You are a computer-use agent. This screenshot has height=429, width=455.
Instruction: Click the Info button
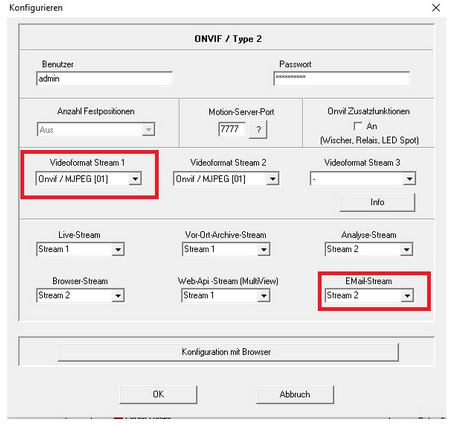pos(377,202)
